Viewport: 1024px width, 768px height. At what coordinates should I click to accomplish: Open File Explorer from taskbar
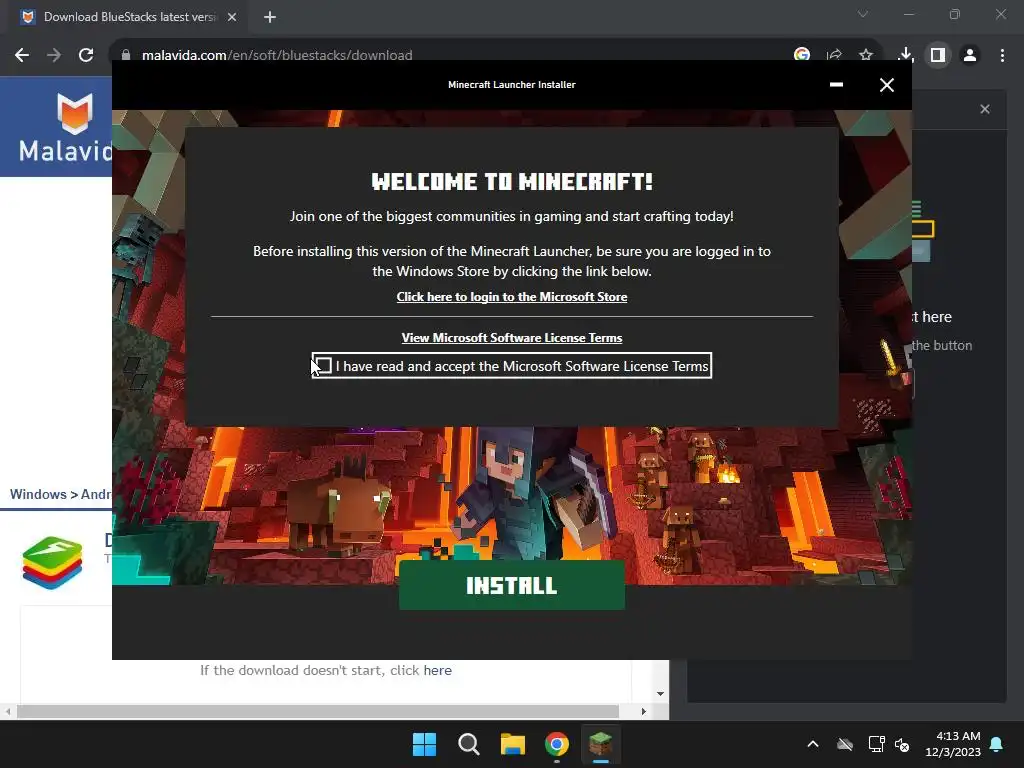[513, 744]
